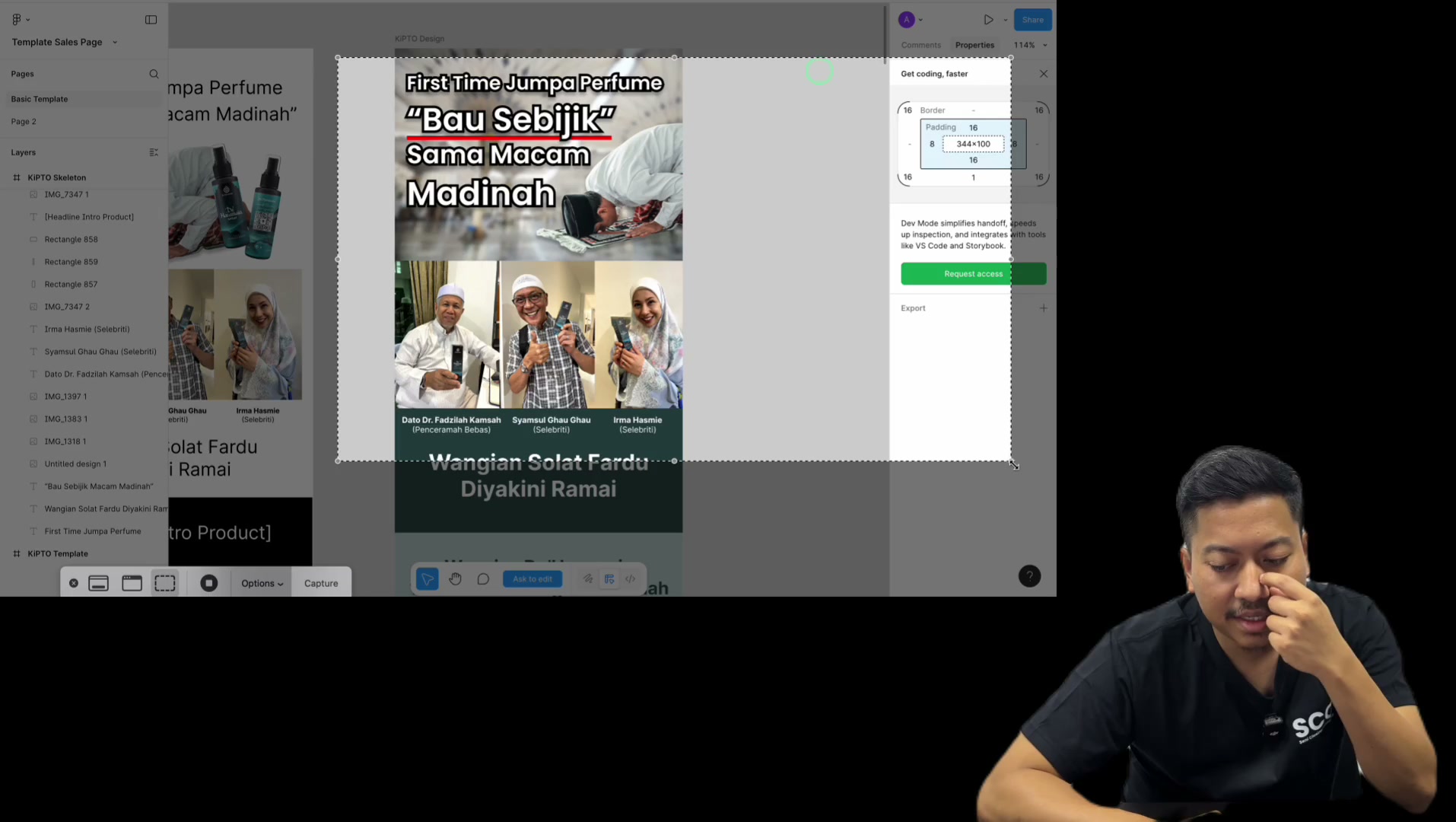Viewport: 1456px width, 822px height.
Task: Select the Hand tool
Action: [455, 579]
